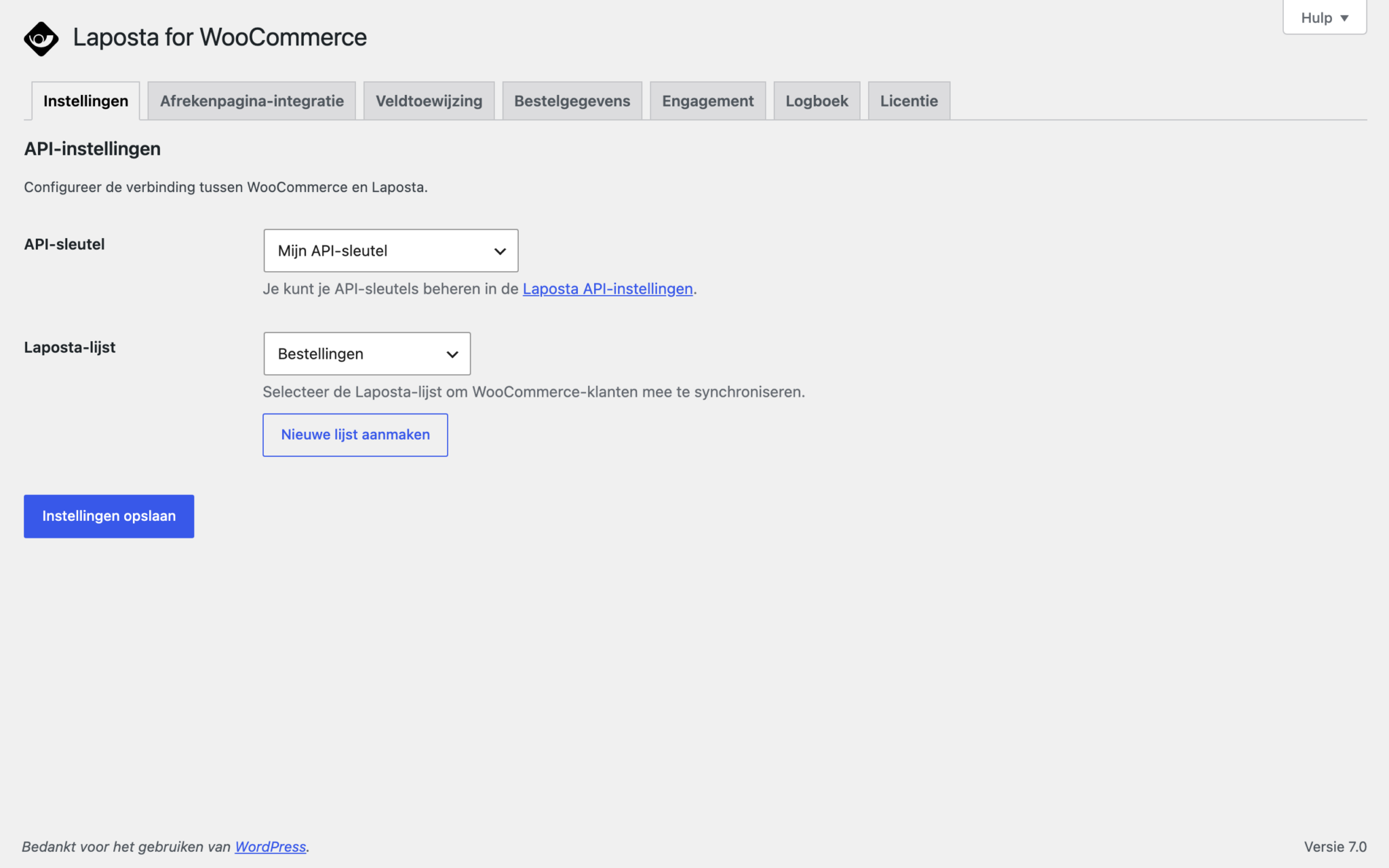Switch to the Afrekenpagina-integratie tab

tap(252, 101)
